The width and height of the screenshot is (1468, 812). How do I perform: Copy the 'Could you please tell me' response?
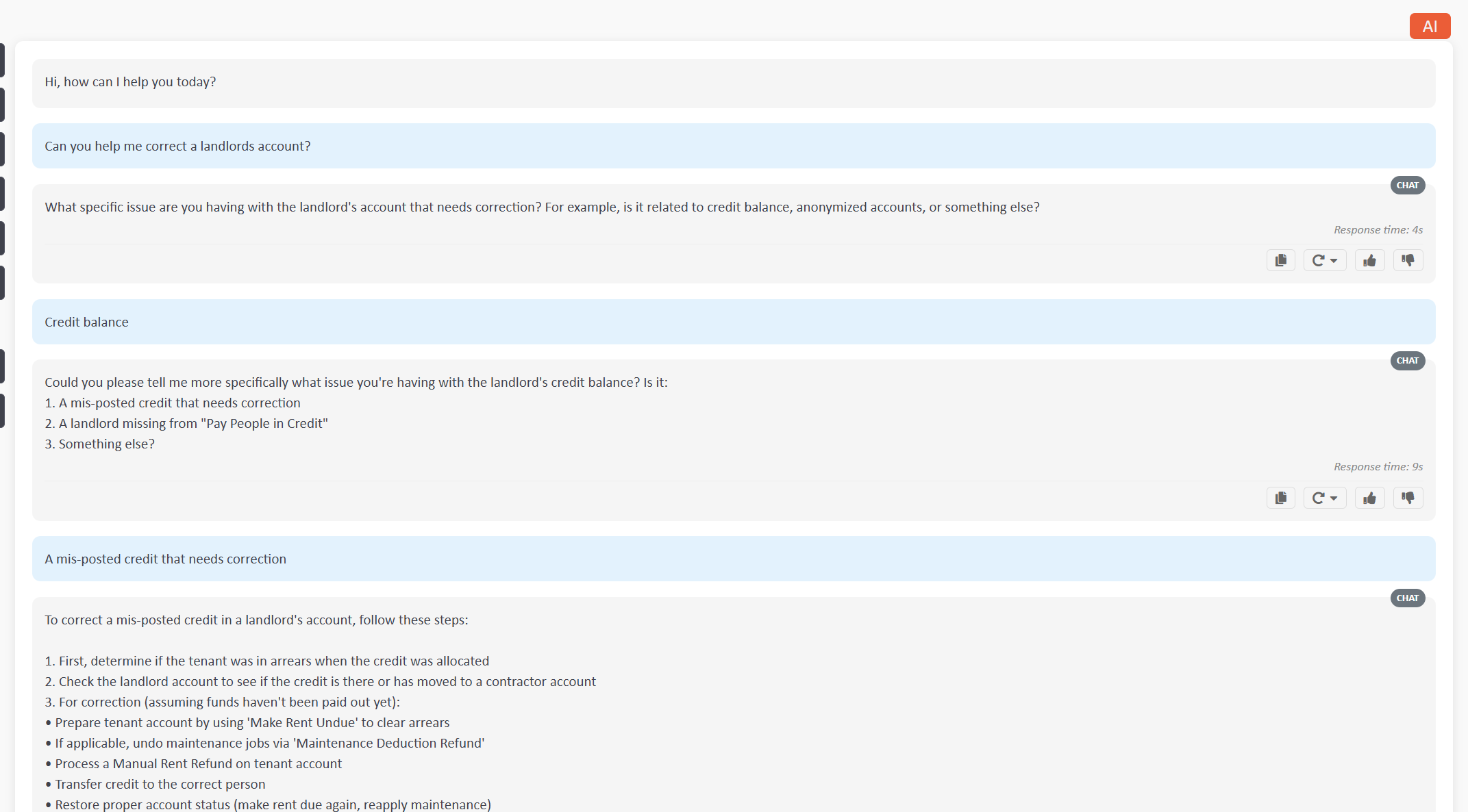[1280, 498]
